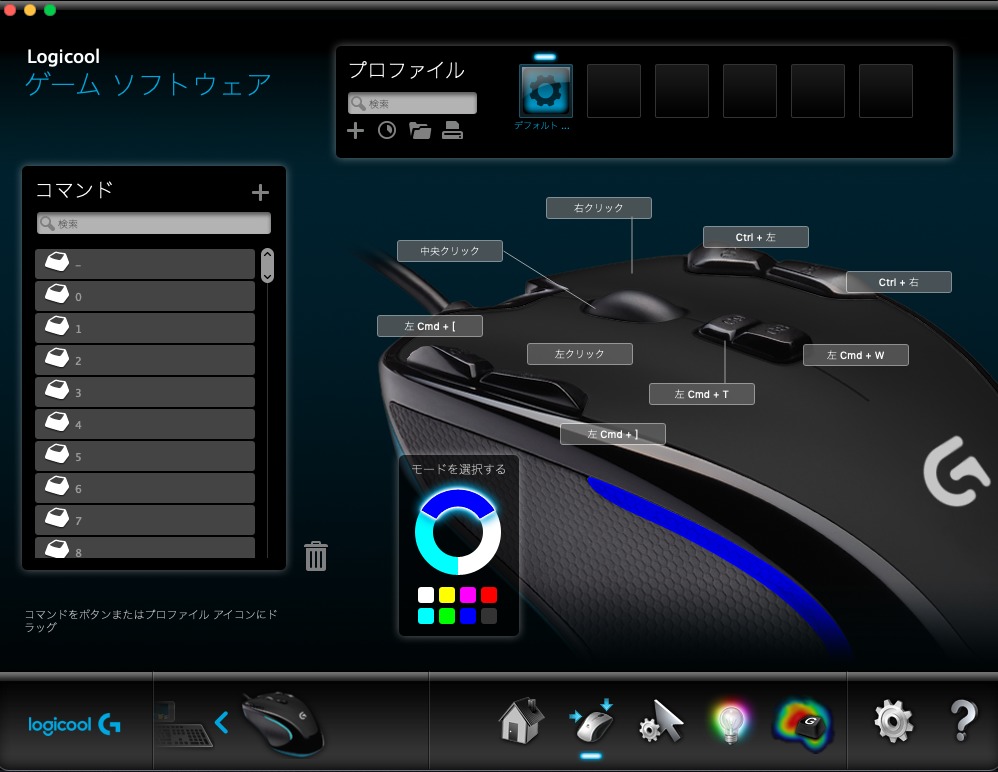998x772 pixels.
Task: Select the '2' key command row
Action: (145, 360)
